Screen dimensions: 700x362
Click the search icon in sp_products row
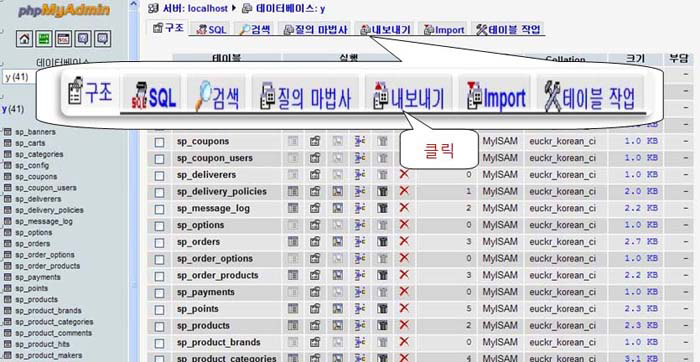338,325
